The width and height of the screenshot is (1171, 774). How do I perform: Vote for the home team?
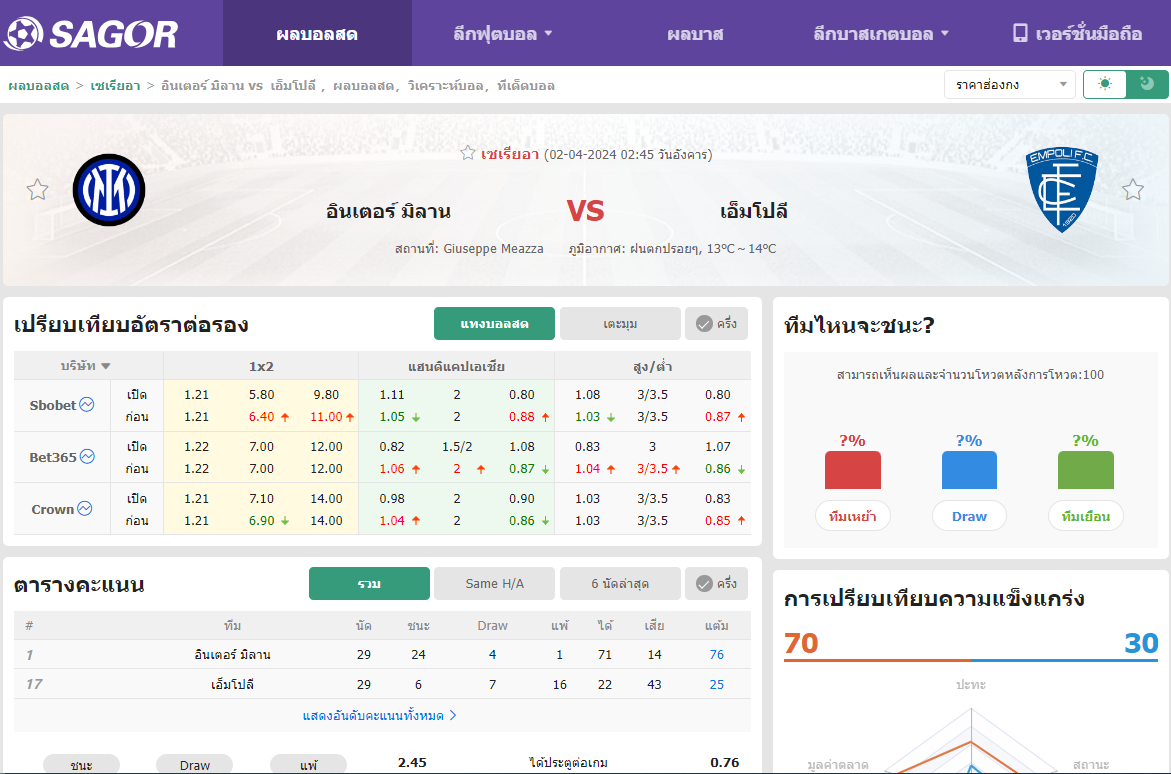coord(852,516)
